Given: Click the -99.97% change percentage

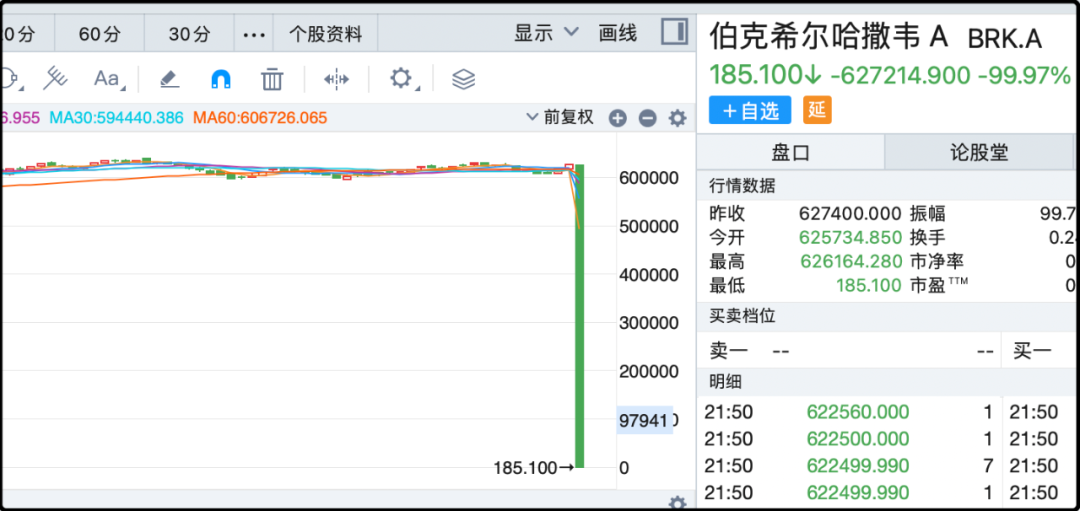Looking at the screenshot, I should coord(1024,74).
